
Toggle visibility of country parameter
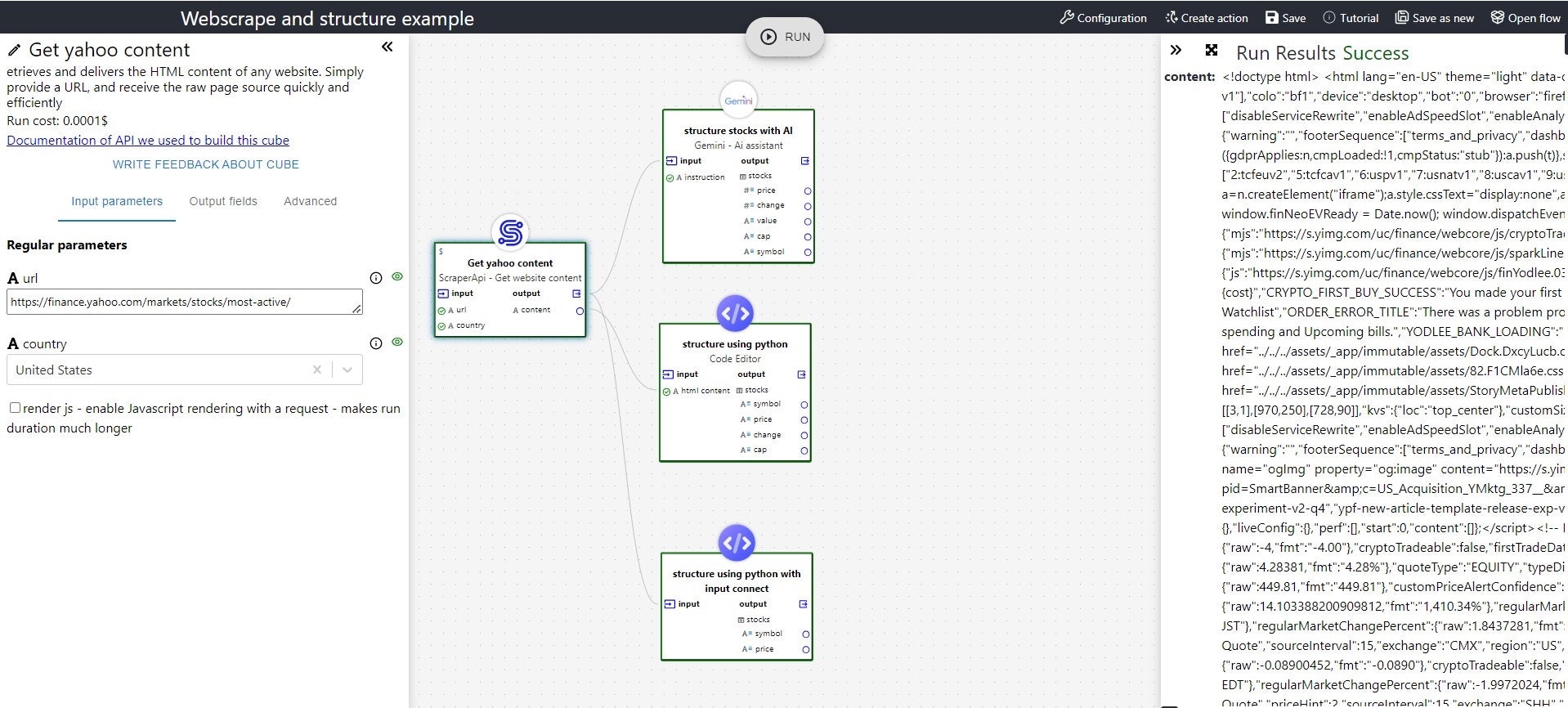[x=397, y=343]
